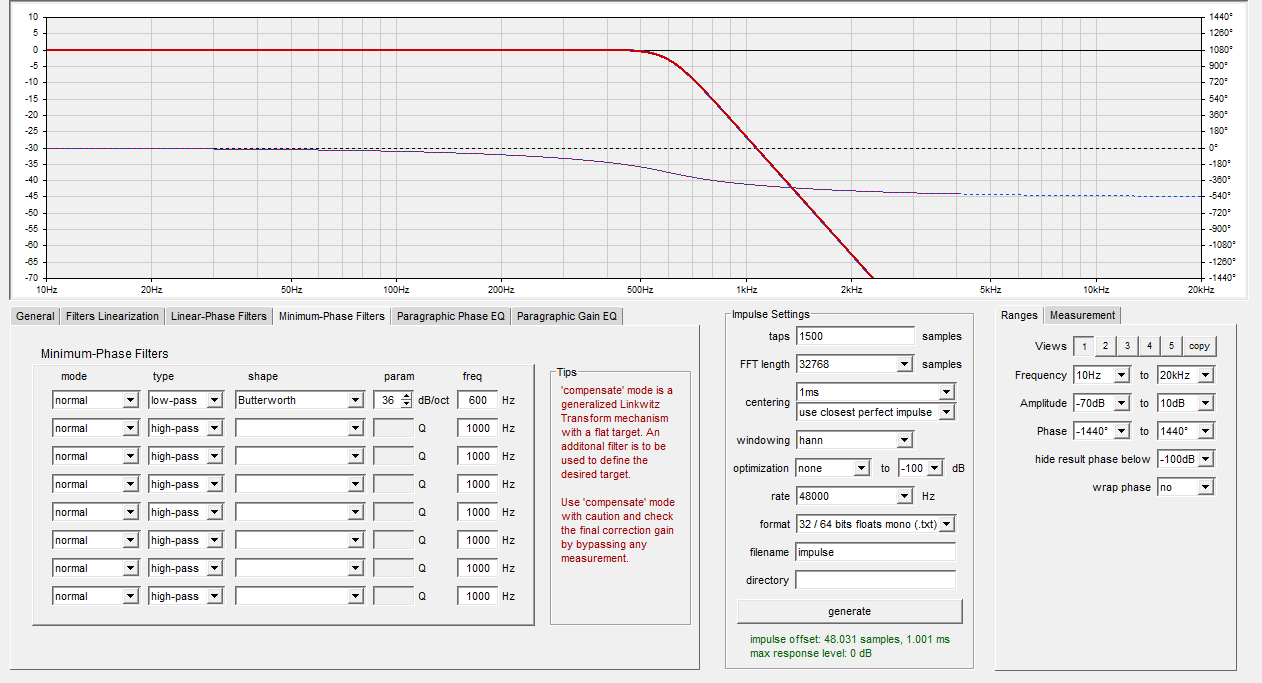Click the filename impulse field
This screenshot has width=1262, height=683.
pos(876,552)
